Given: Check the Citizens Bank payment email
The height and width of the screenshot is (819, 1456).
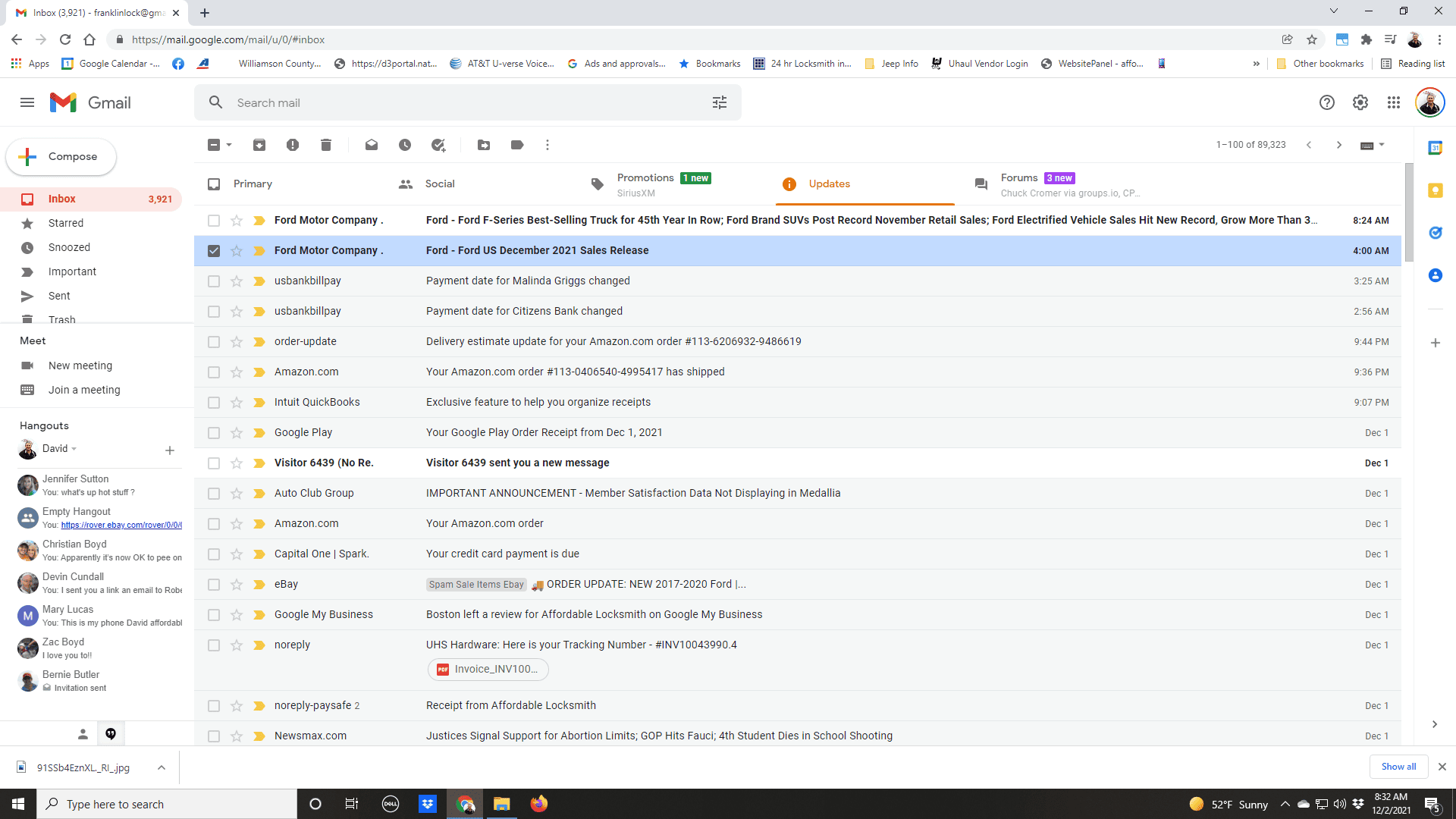Looking at the screenshot, I should (214, 312).
